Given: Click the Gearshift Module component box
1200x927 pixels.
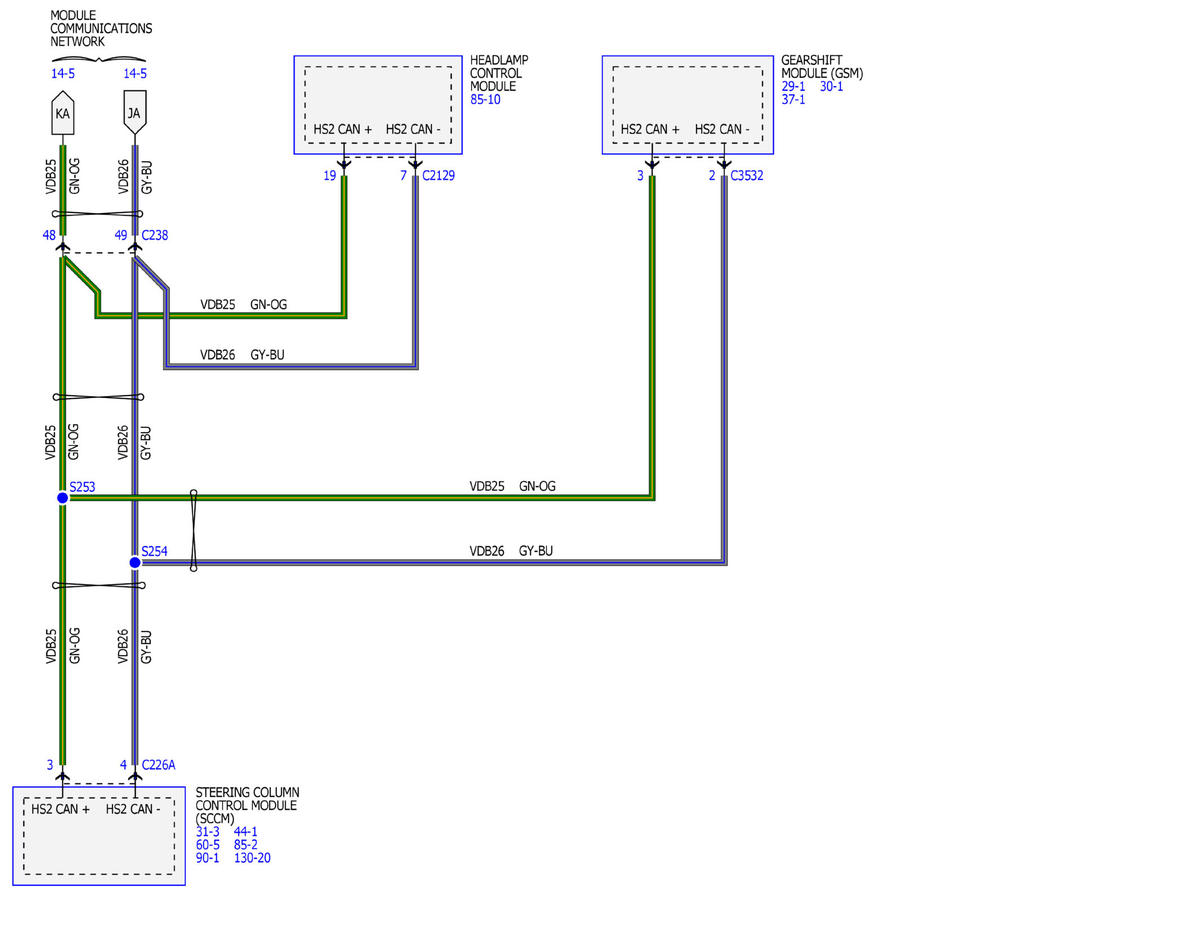Looking at the screenshot, I should (687, 105).
